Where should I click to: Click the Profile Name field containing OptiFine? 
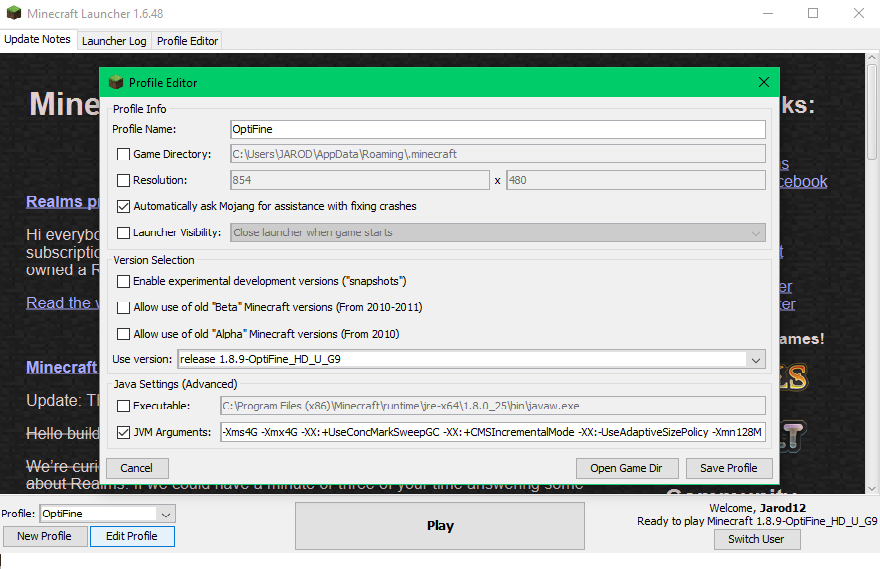point(498,129)
